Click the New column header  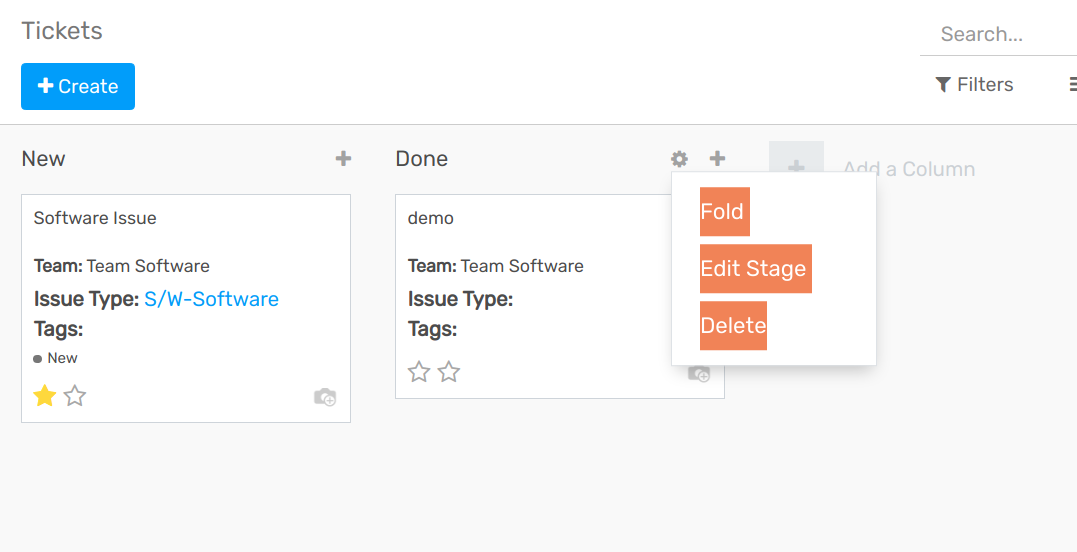43,159
